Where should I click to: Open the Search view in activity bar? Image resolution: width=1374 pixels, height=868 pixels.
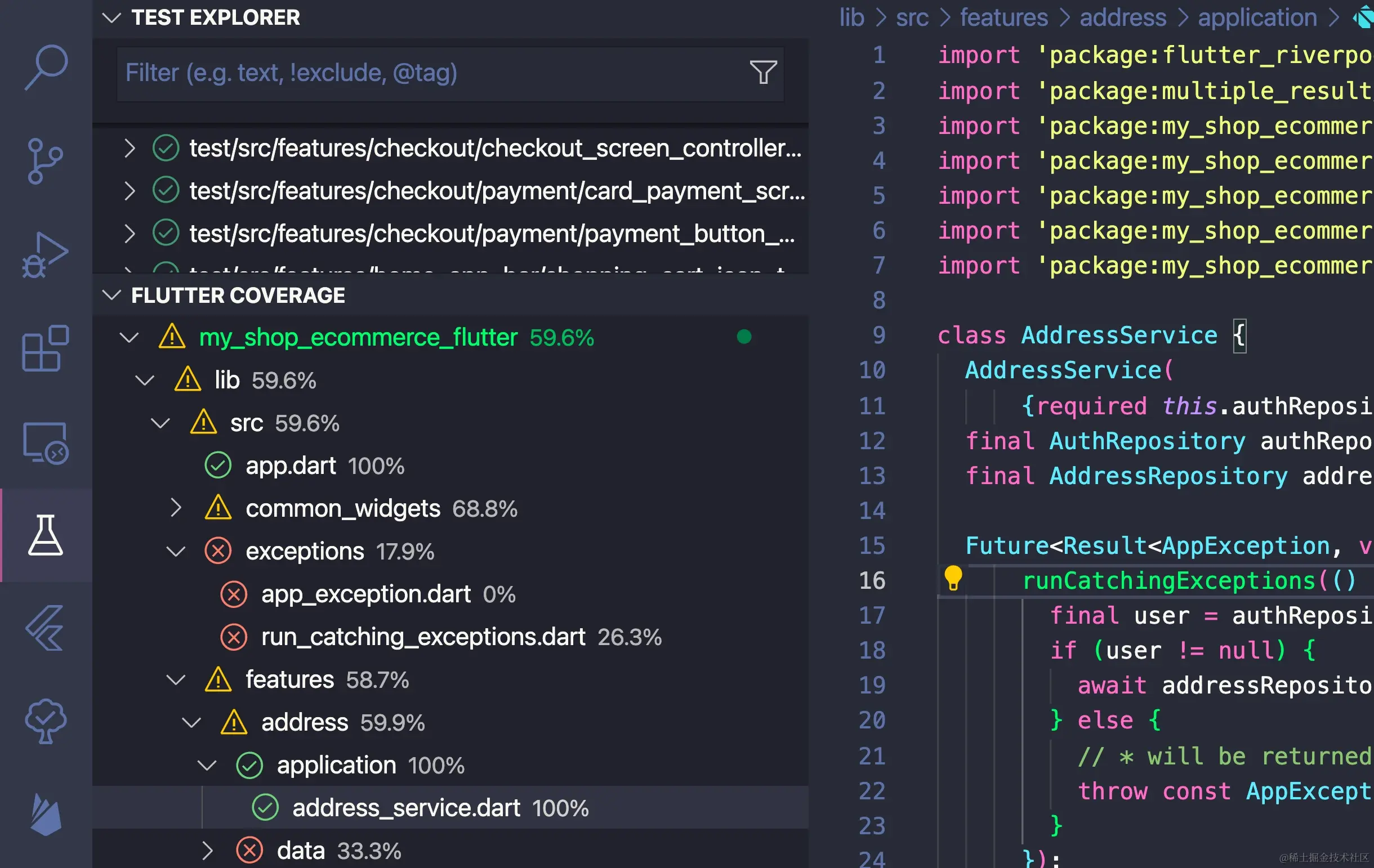click(x=46, y=67)
